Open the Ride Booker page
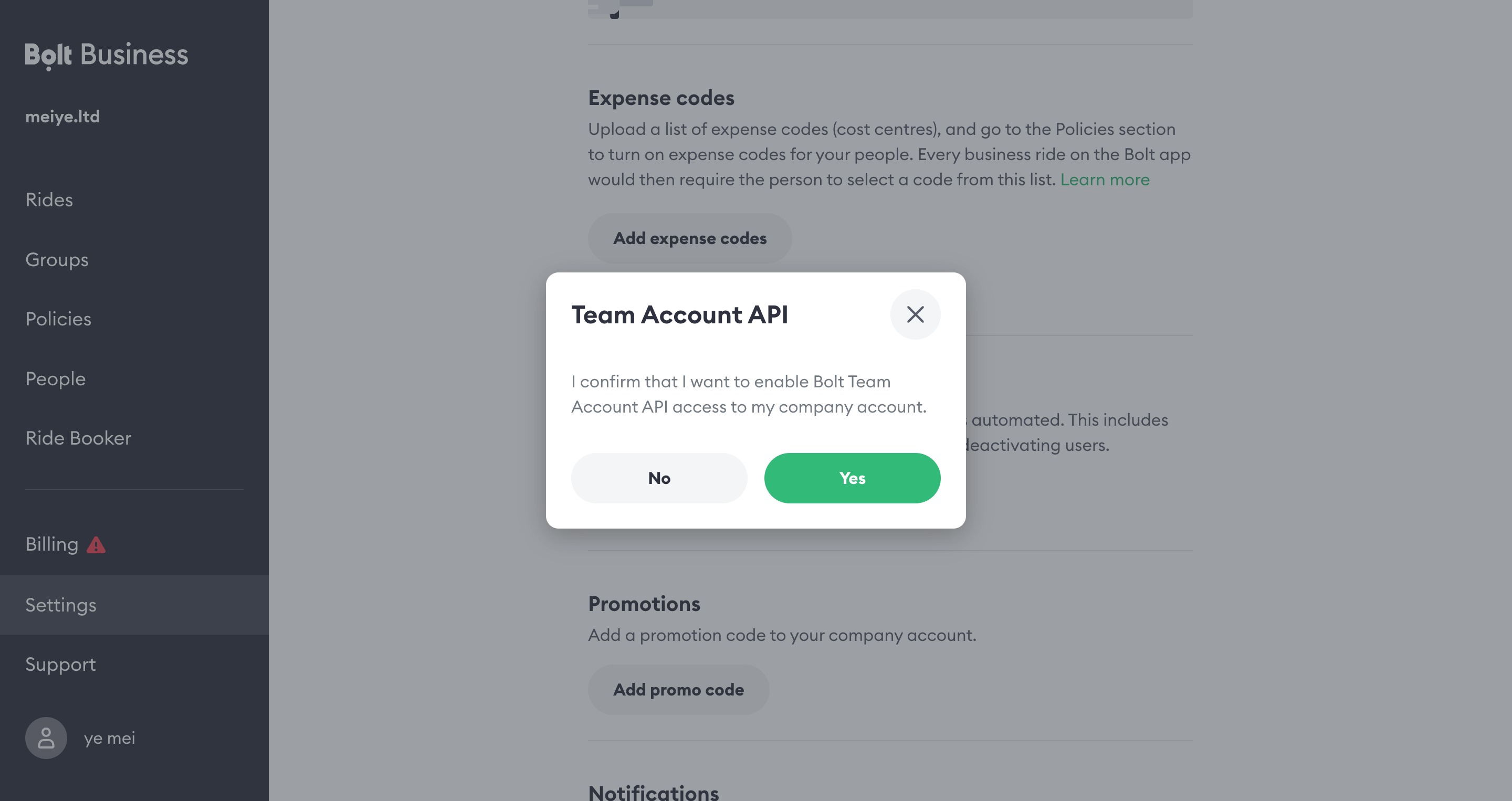 click(78, 438)
